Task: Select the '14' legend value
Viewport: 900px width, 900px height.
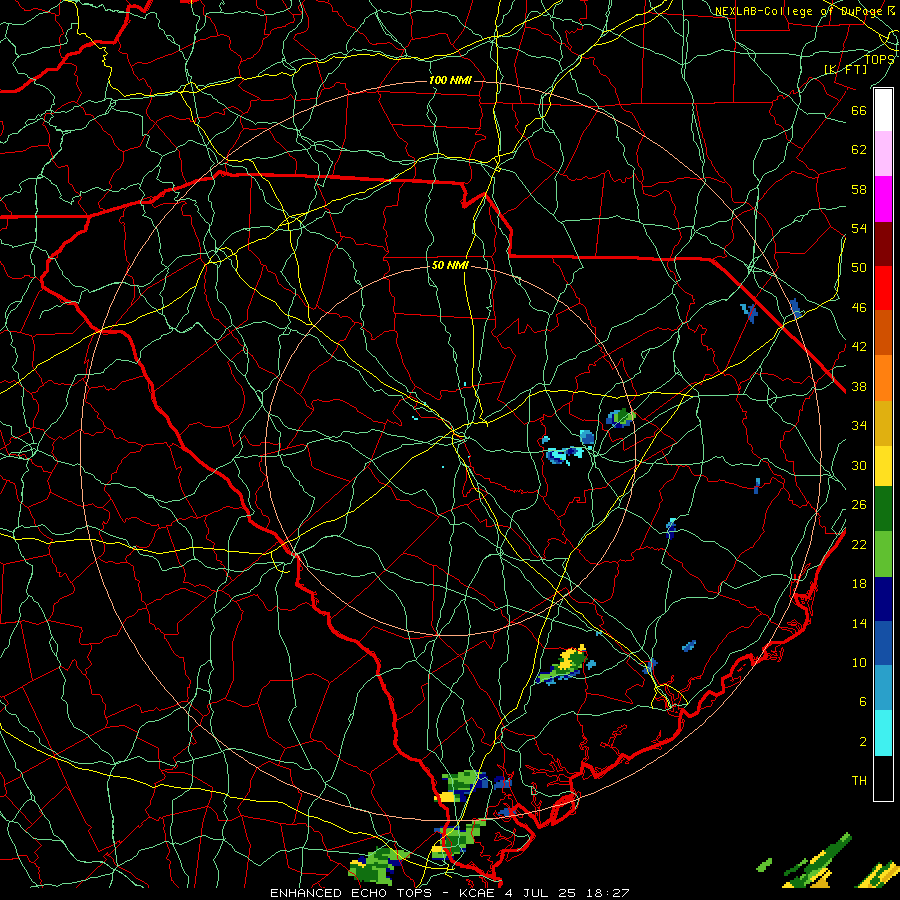Action: (x=859, y=623)
